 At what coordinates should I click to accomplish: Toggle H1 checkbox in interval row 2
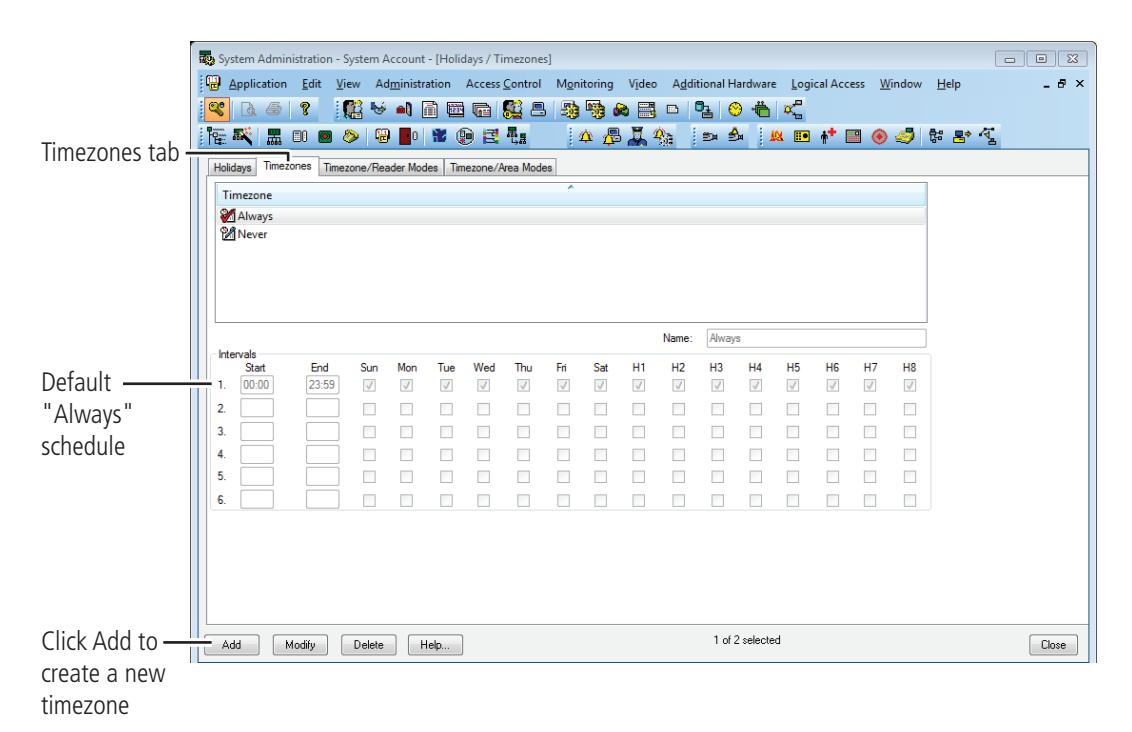coord(639,409)
